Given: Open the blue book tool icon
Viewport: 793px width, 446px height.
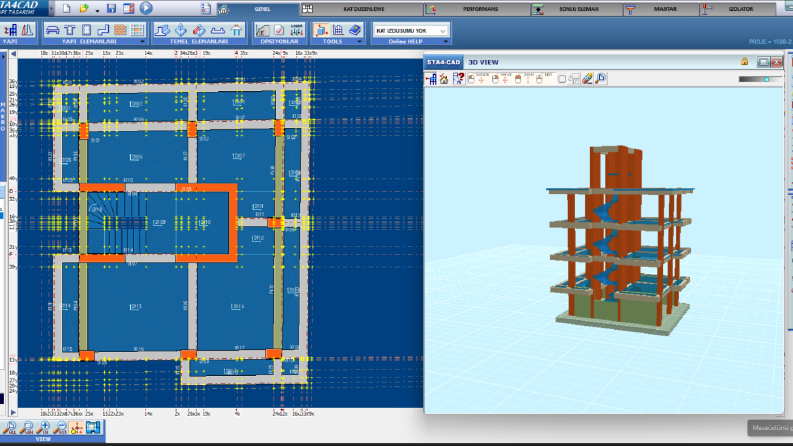Looking at the screenshot, I should [x=355, y=30].
